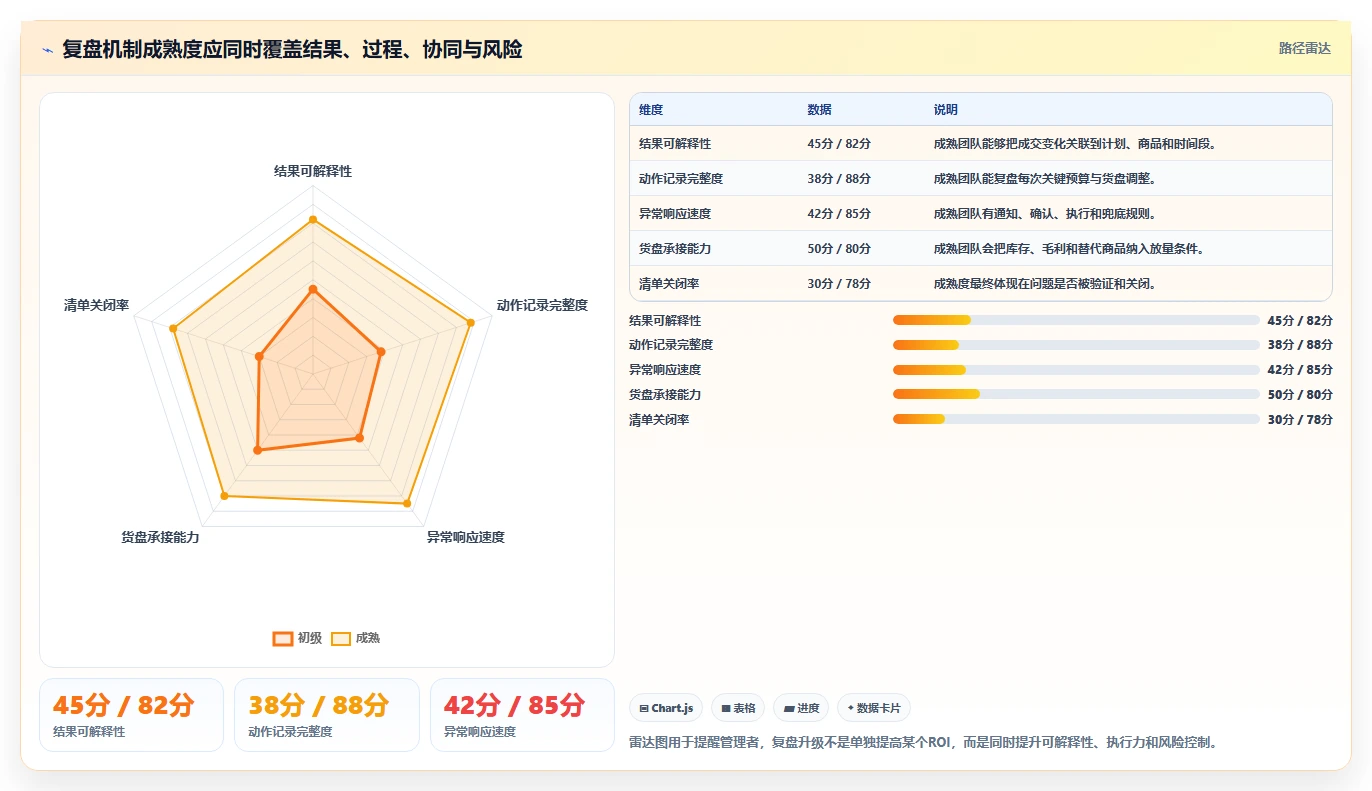Click 成熟 data point on 结果可解释性 axis
The image size is (1372, 791).
[313, 219]
